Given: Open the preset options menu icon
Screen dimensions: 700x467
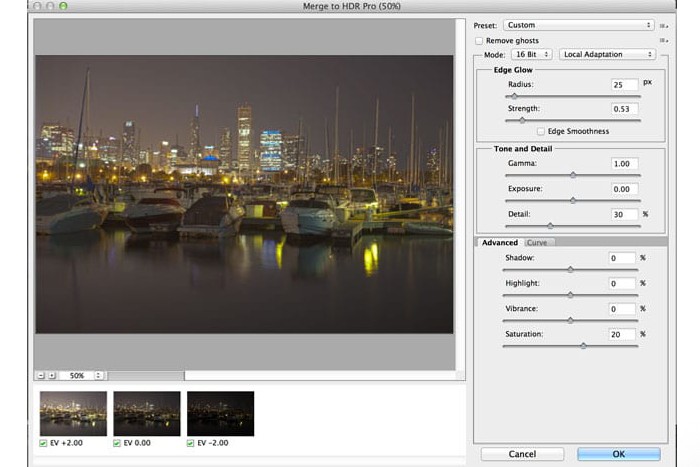Looking at the screenshot, I should [x=663, y=25].
